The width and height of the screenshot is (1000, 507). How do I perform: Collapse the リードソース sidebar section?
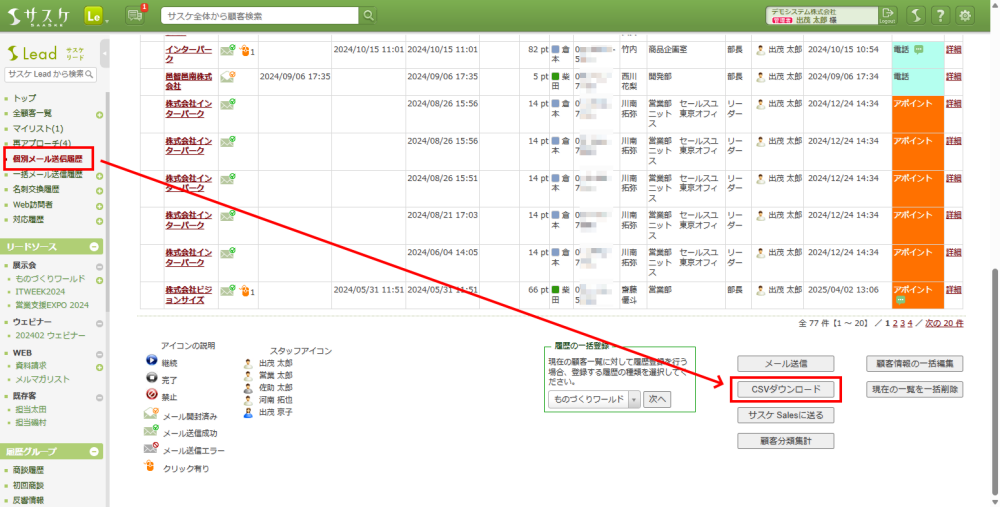pyautogui.click(x=95, y=246)
